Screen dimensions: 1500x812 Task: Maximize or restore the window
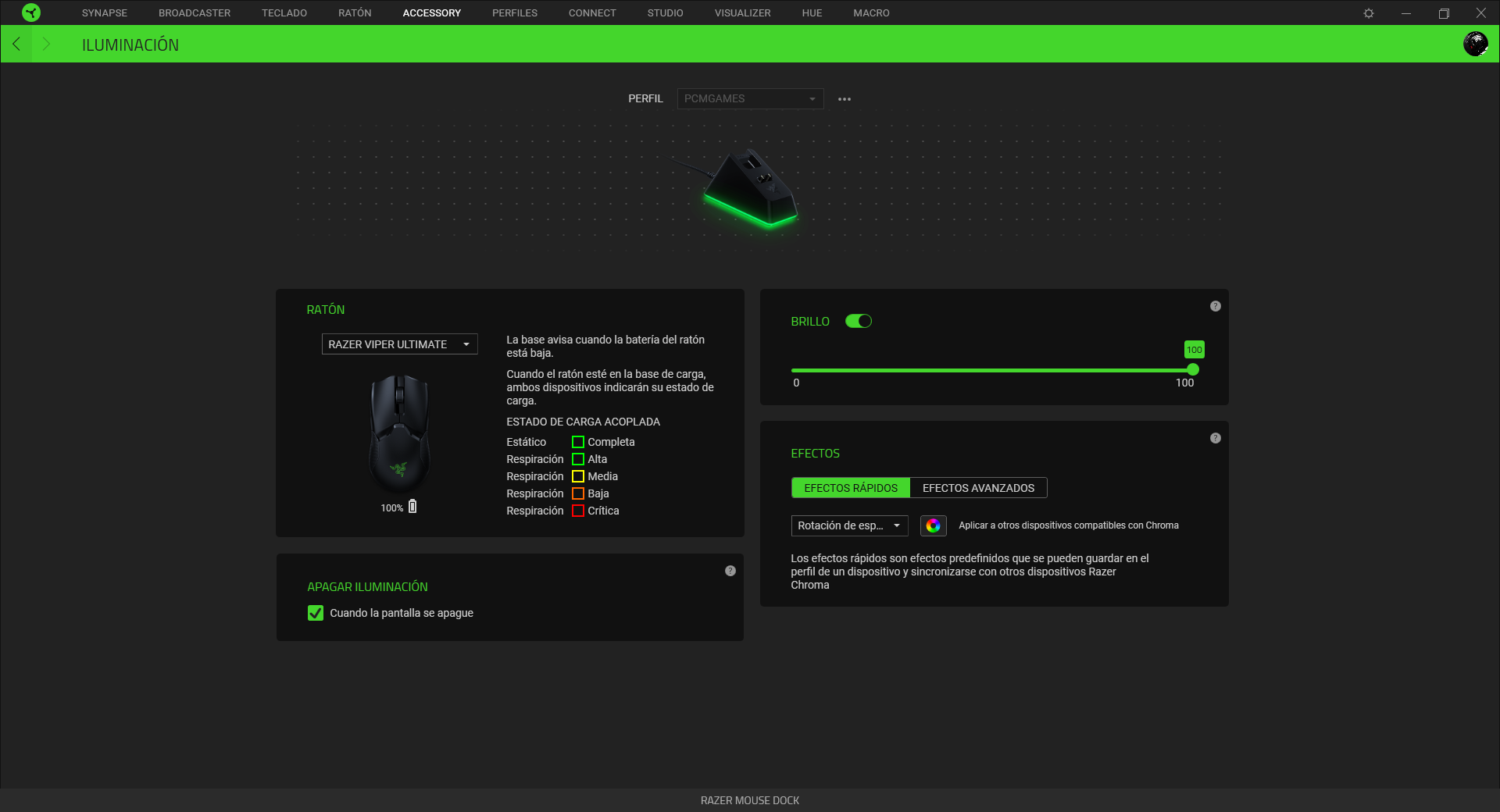tap(1444, 13)
